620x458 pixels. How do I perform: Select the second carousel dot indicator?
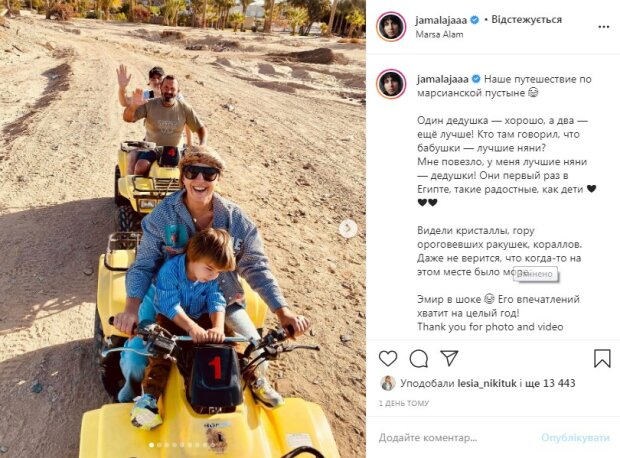click(x=159, y=445)
